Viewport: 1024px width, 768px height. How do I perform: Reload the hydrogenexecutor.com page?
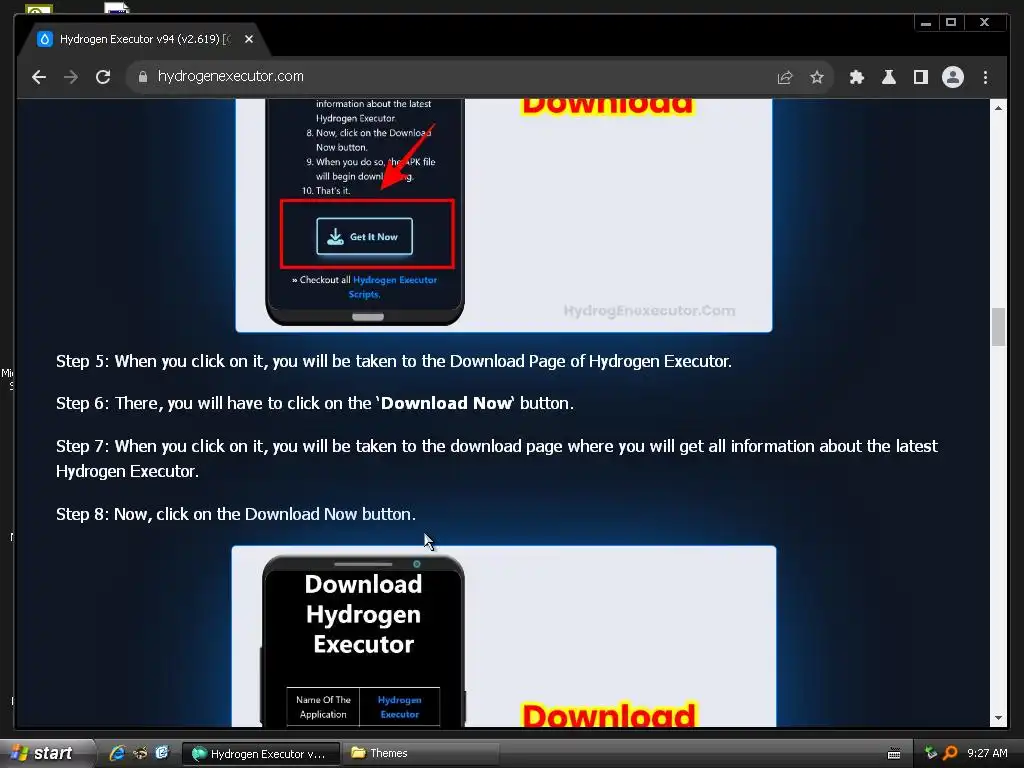103,77
